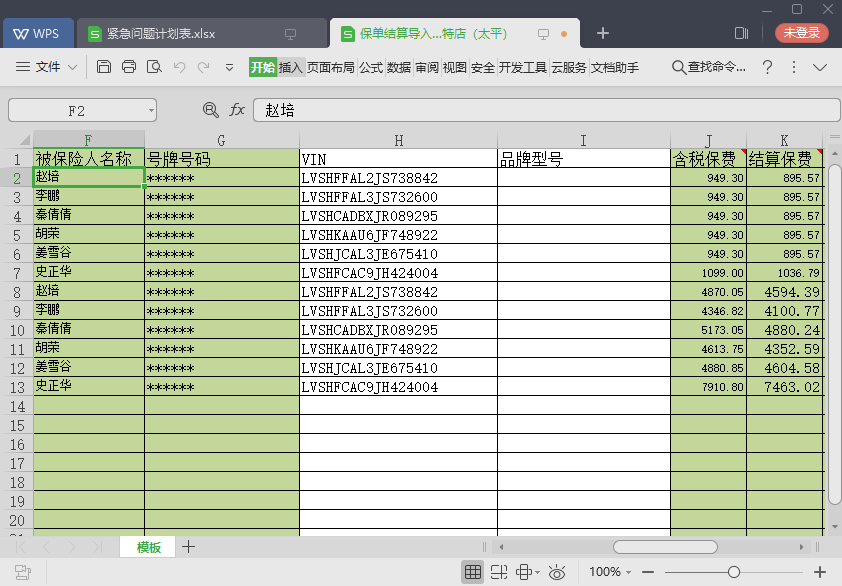The image size is (842, 586).
Task: Open Print Preview from the quick toolbar
Action: click(x=154, y=67)
